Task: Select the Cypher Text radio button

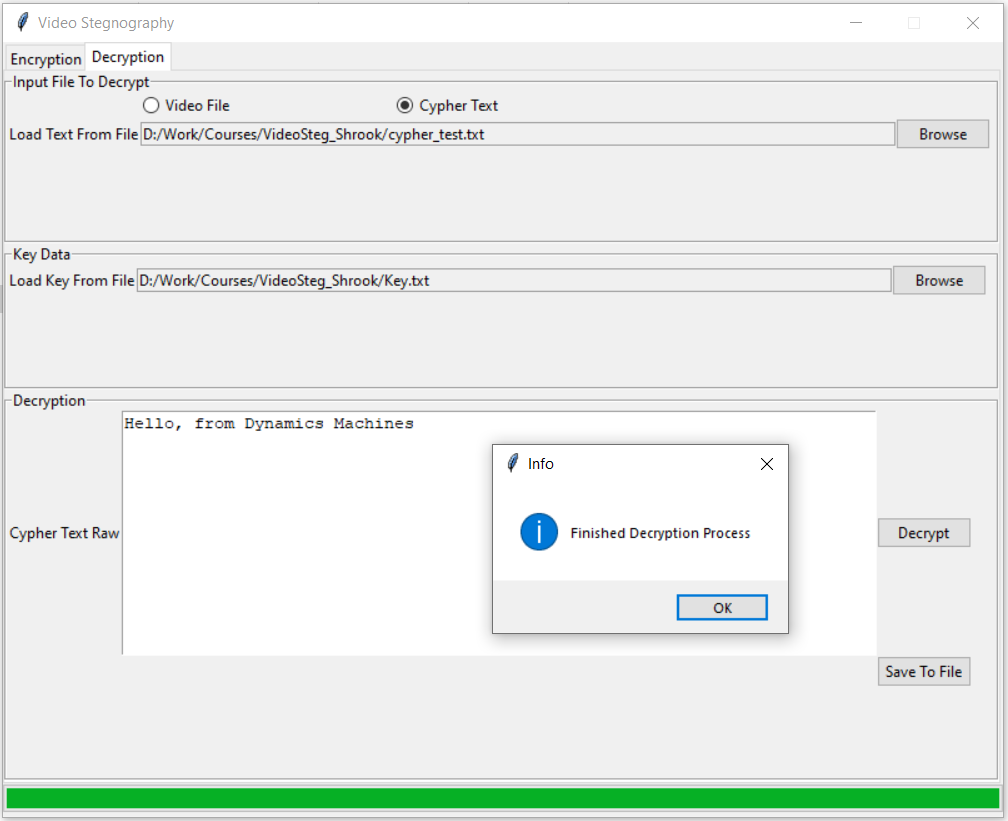Action: (x=404, y=105)
